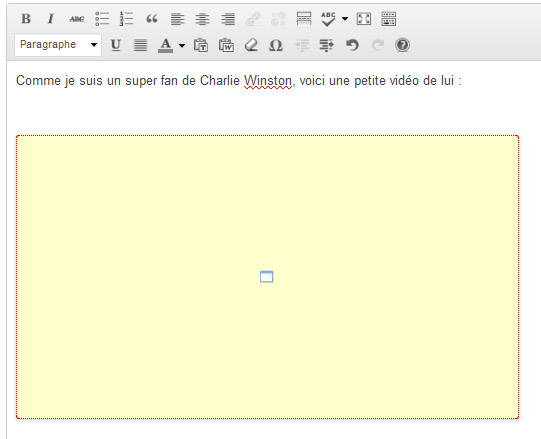Viewport: 541px width, 439px height.
Task: Click the outdent icon
Action: 302,45
